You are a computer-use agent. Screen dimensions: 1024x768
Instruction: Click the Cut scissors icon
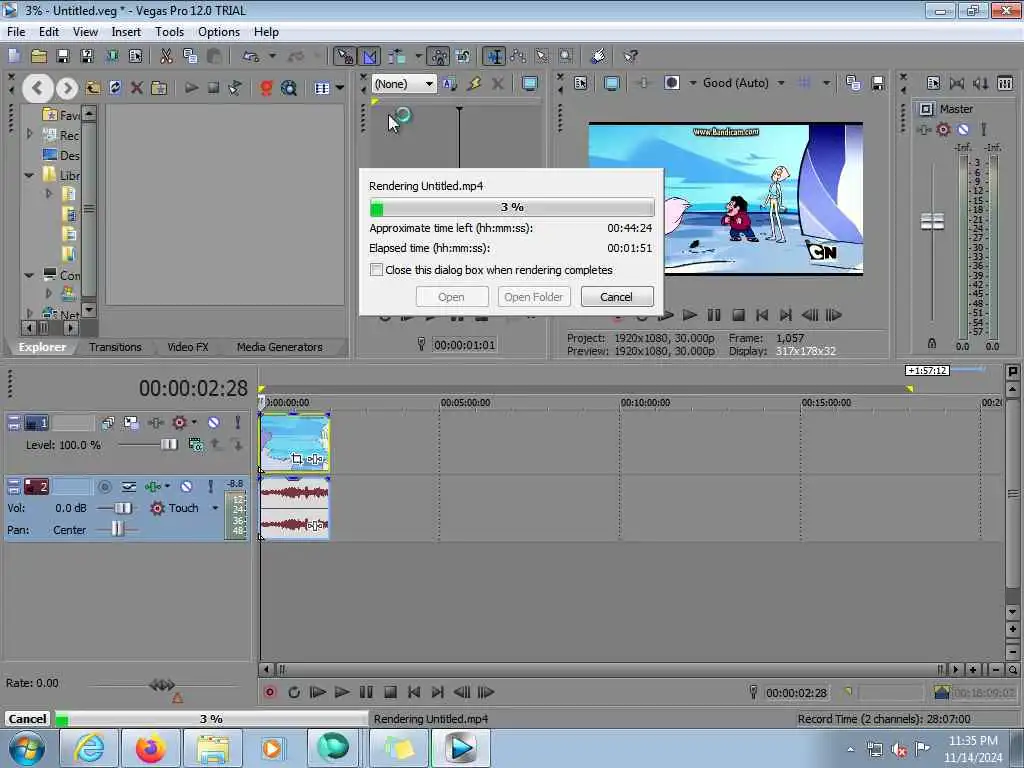click(x=167, y=56)
